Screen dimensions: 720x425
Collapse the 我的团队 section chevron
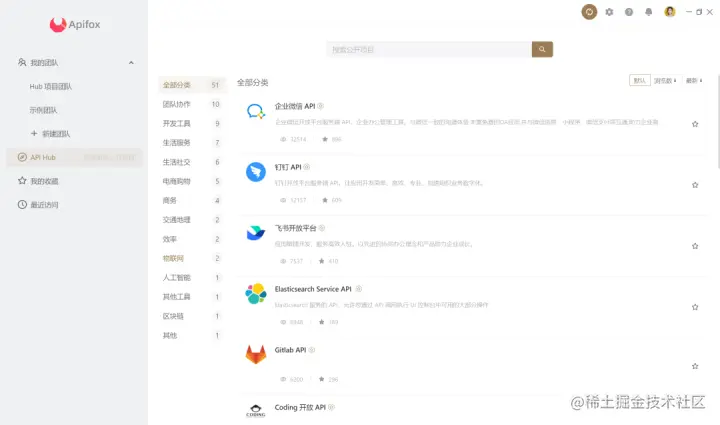(131, 63)
